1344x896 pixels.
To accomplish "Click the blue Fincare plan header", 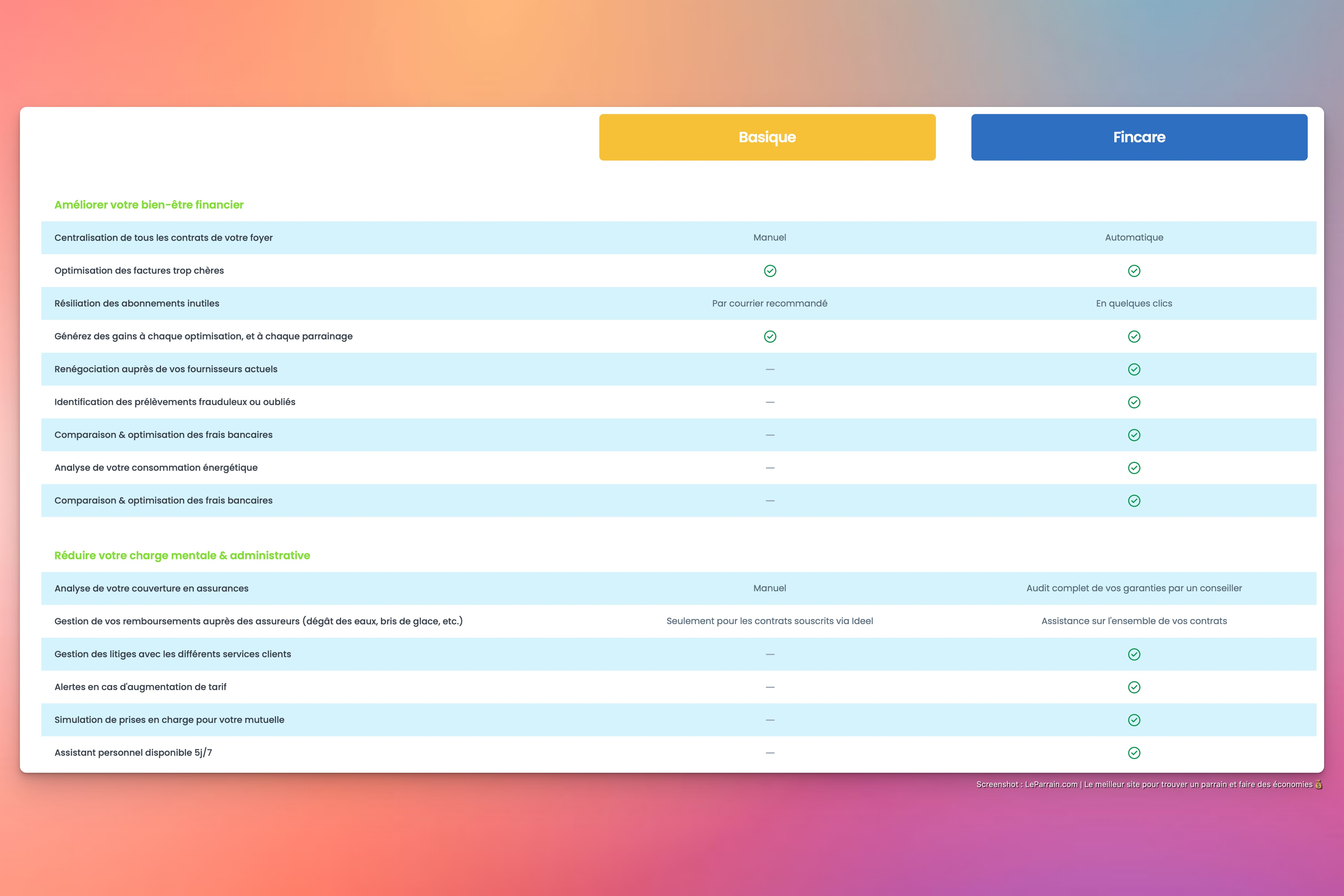I will point(1139,137).
